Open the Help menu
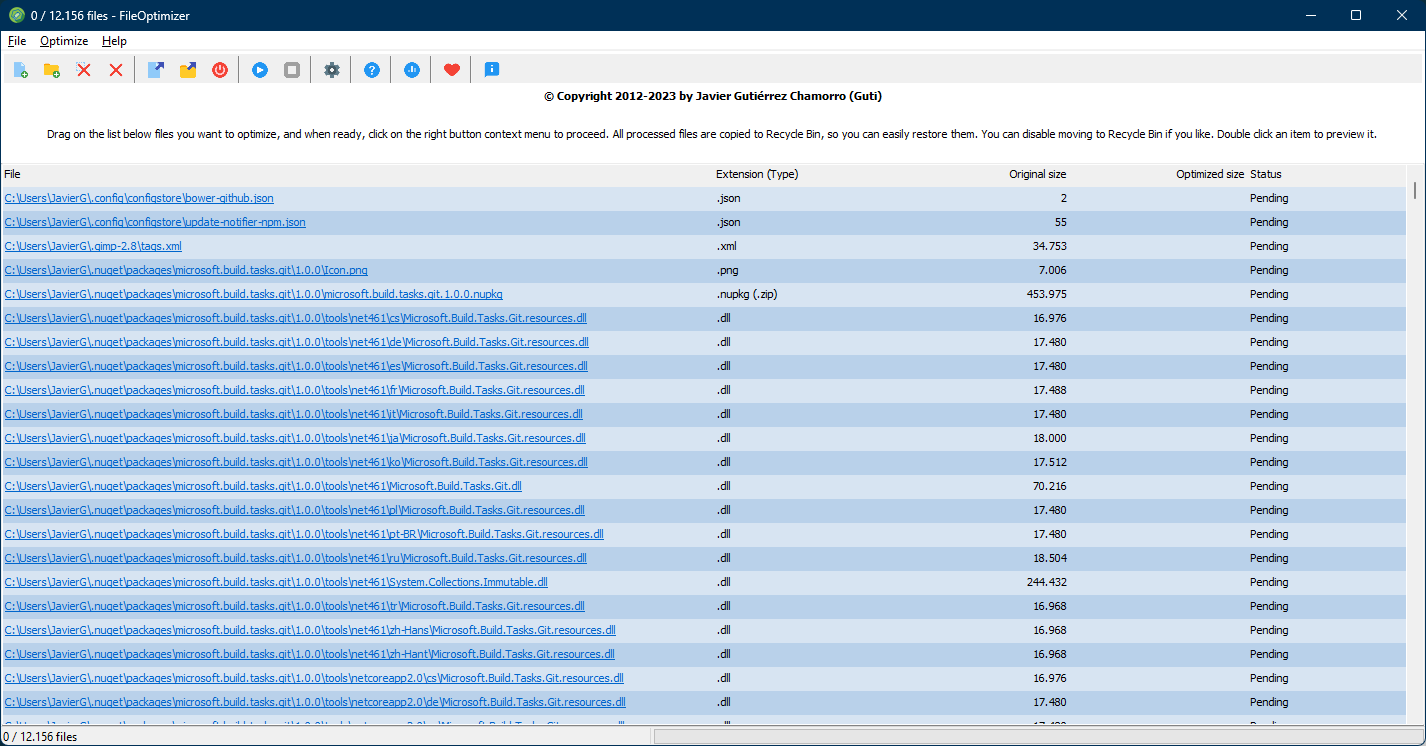Image resolution: width=1426 pixels, height=746 pixels. pyautogui.click(x=114, y=41)
